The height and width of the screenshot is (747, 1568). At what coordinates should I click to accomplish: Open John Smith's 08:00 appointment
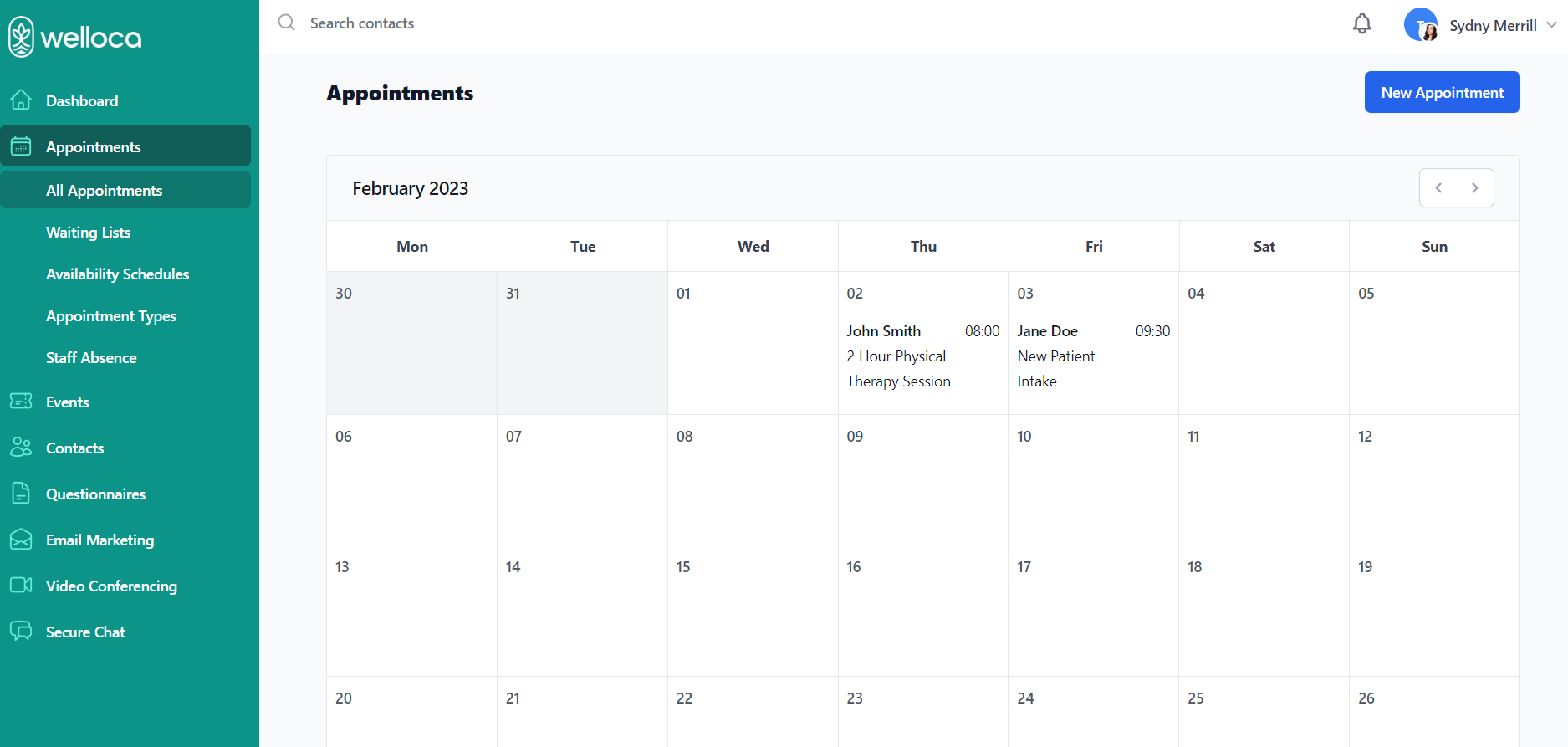922,356
